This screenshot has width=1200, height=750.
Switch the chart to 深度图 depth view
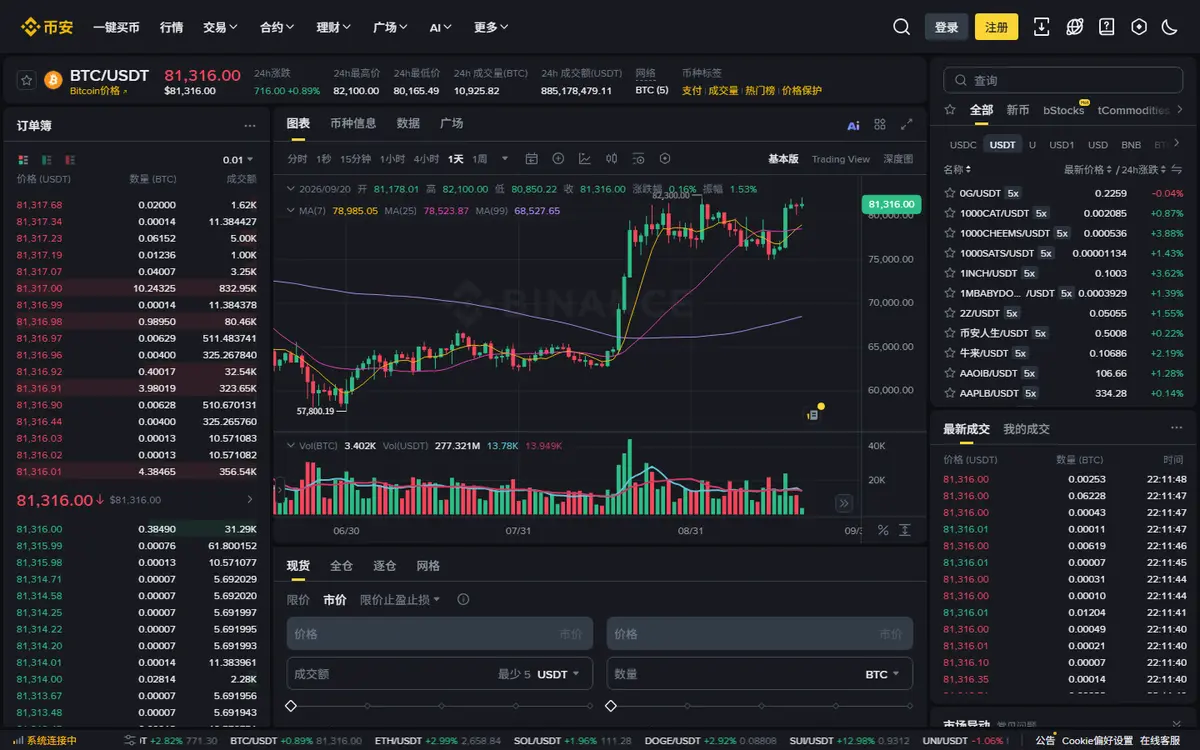[x=898, y=159]
